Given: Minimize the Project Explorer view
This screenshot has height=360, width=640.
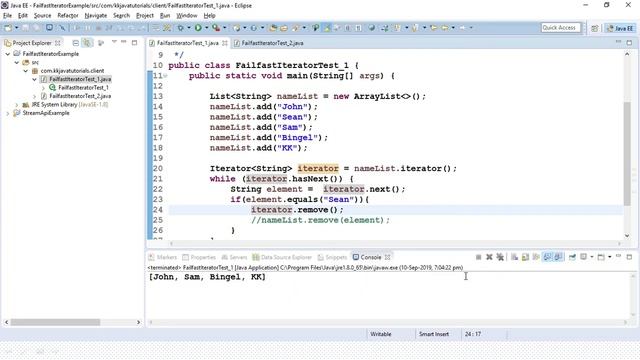Looking at the screenshot, I should [x=123, y=42].
